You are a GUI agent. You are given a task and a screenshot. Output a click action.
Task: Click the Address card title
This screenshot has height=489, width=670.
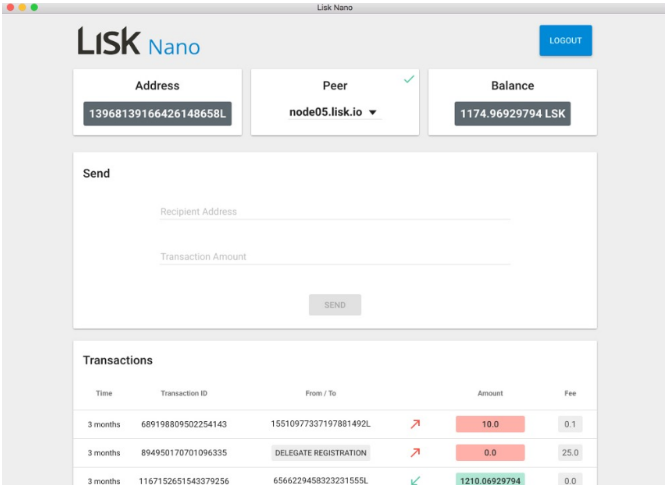157,85
